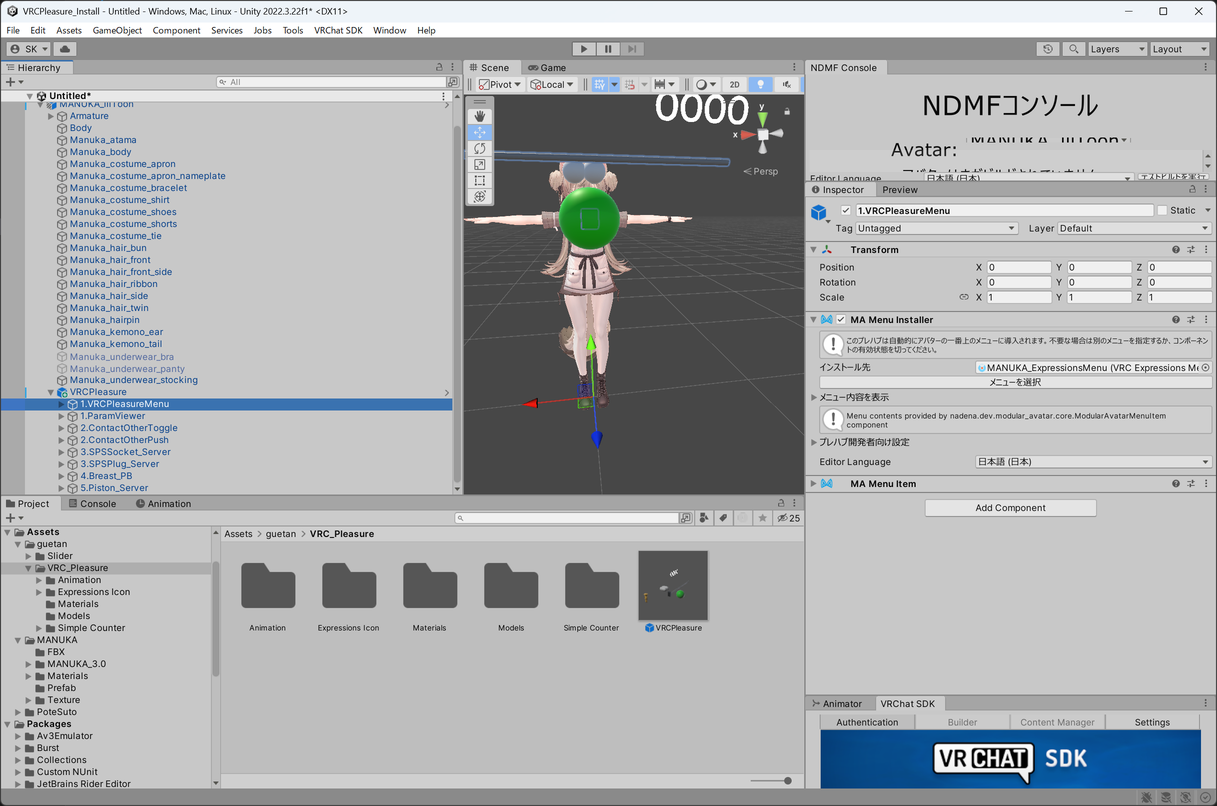Open the Local handle rotation dropdown

552,85
